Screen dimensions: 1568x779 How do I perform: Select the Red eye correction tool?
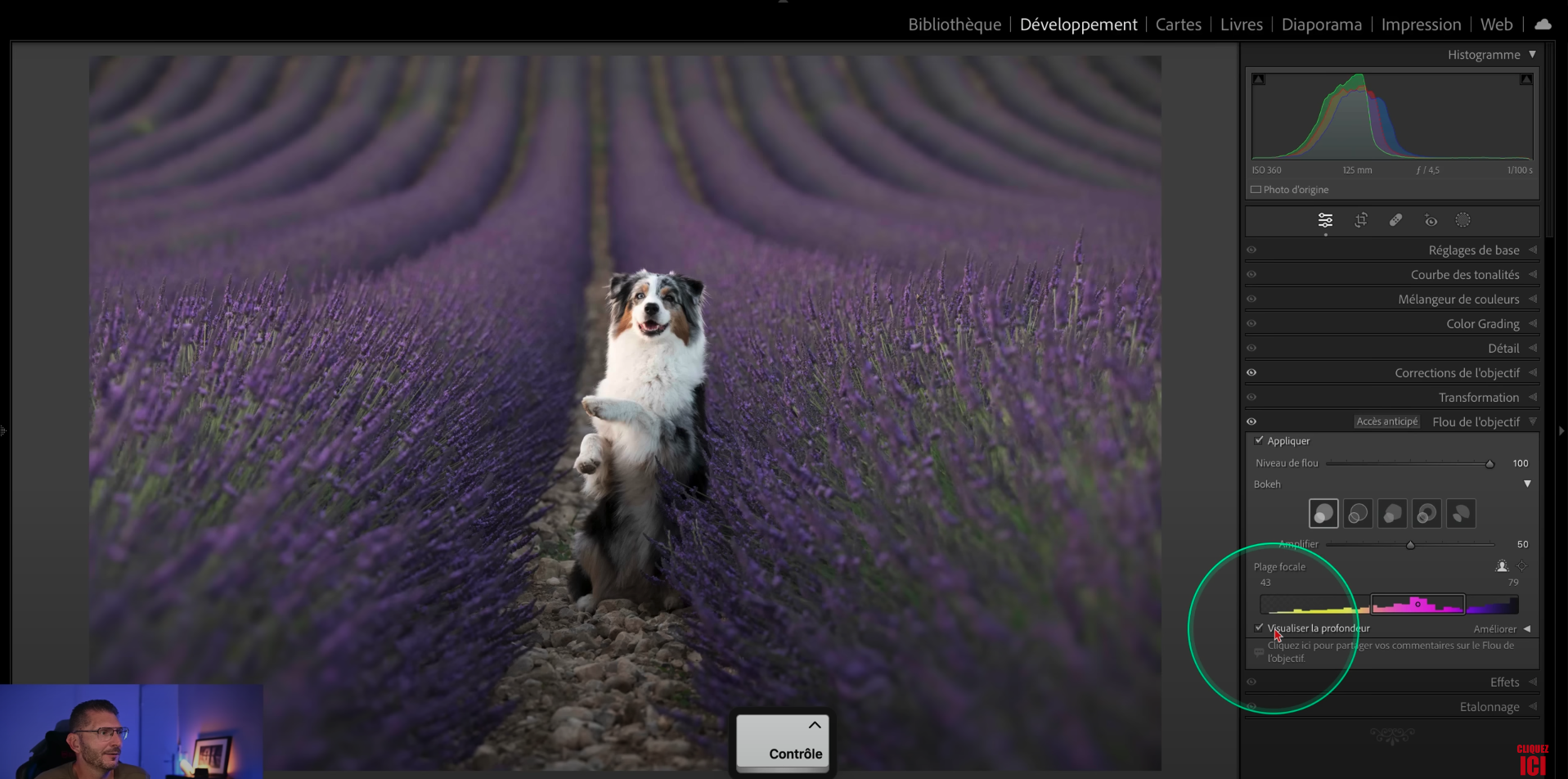tap(1431, 220)
